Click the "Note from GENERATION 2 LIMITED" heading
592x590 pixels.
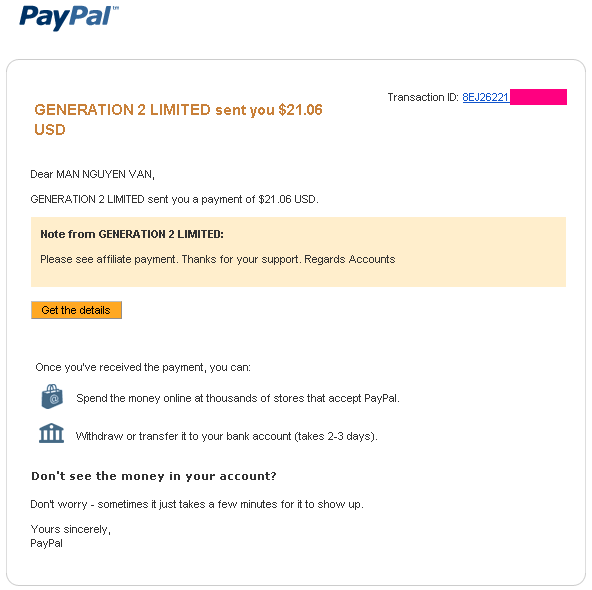point(132,234)
